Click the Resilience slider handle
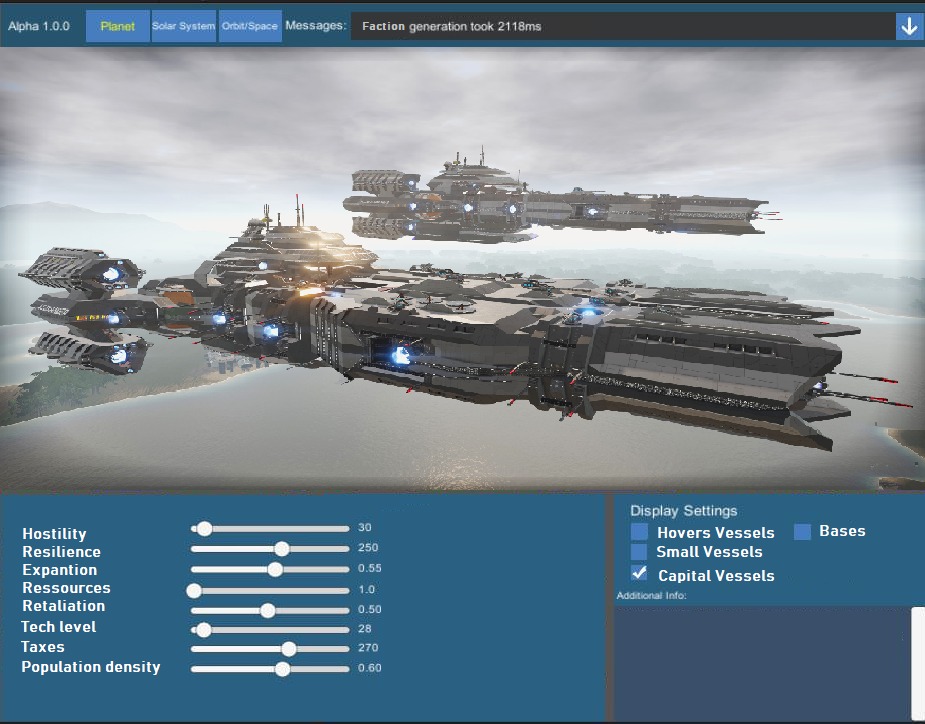The image size is (925, 724). (x=282, y=548)
